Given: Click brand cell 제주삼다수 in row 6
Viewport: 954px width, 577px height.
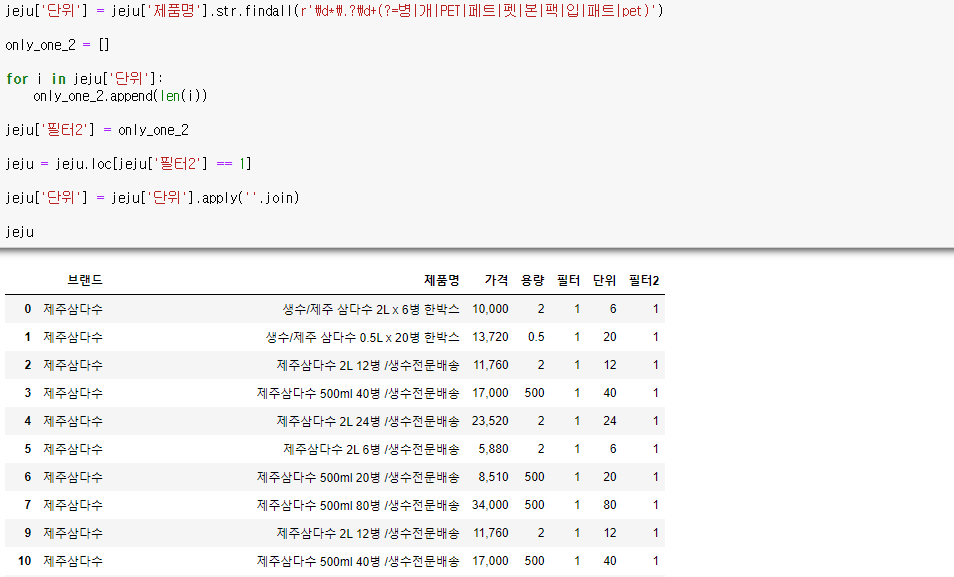Looking at the screenshot, I should pyautogui.click(x=73, y=477).
